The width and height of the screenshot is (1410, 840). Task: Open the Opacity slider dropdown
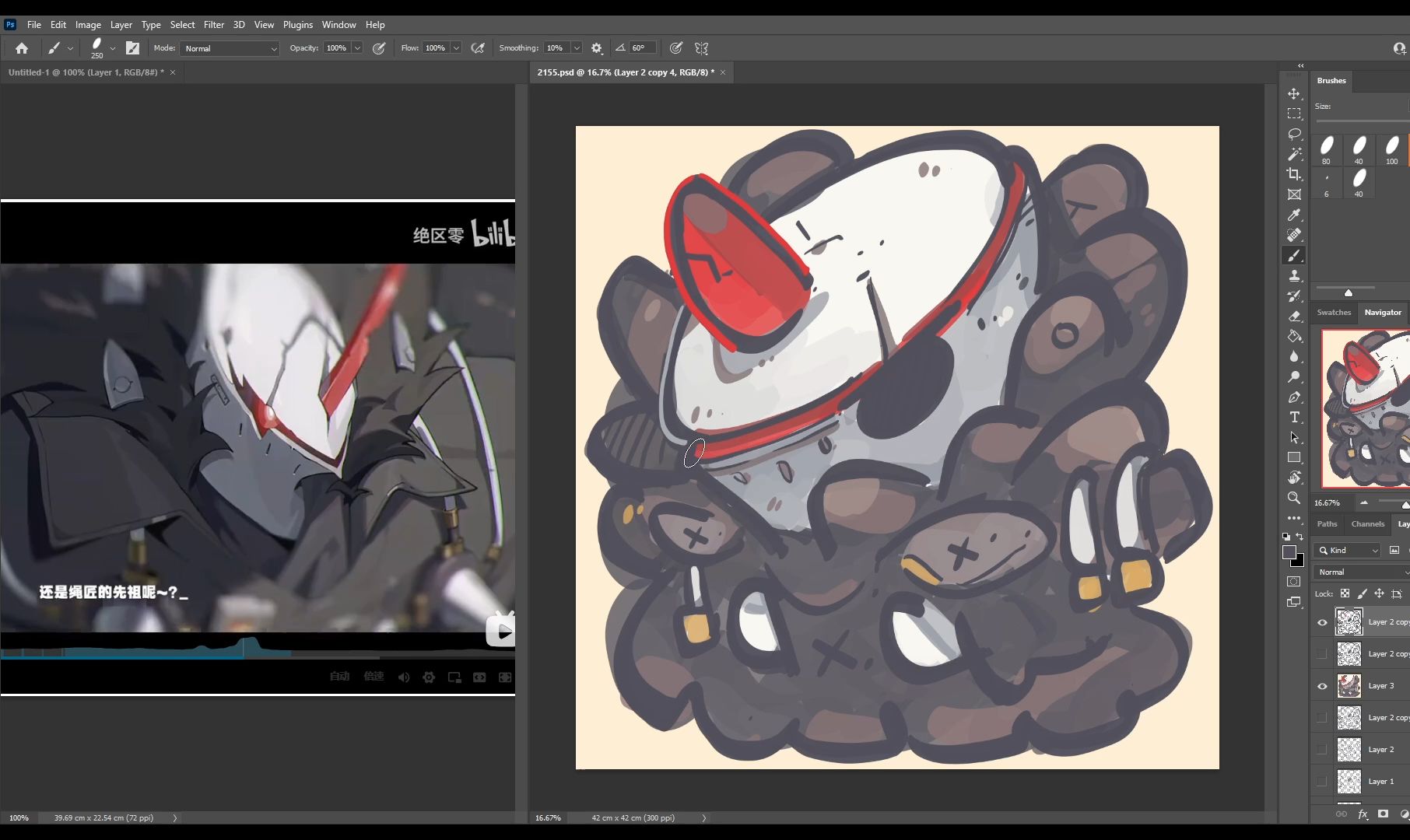tap(358, 48)
